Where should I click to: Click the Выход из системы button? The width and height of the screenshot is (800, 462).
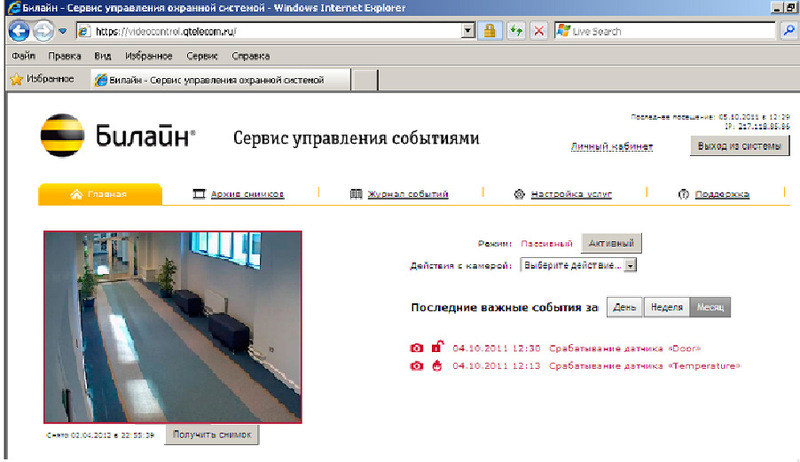pyautogui.click(x=739, y=146)
